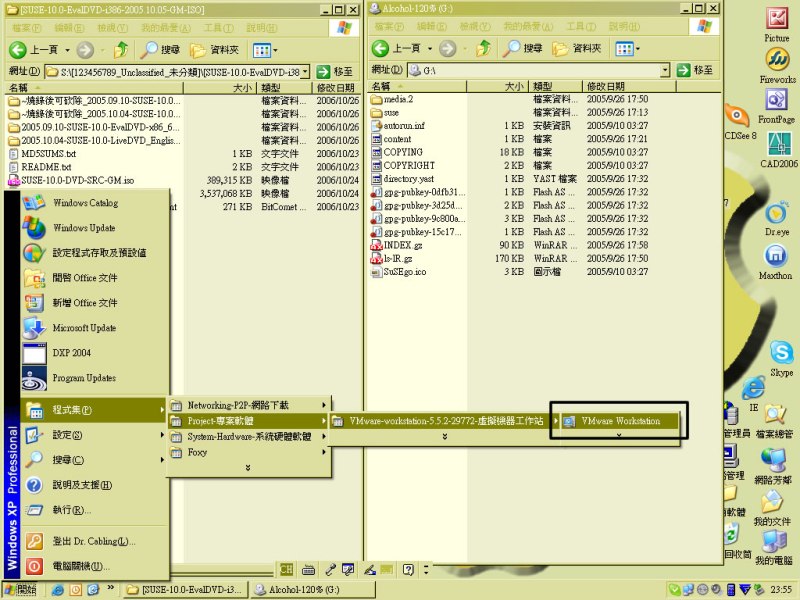Screen dimensions: 800x600
Task: Open the System-Hardware-系統硬體軟體 submenu
Action: [248, 437]
